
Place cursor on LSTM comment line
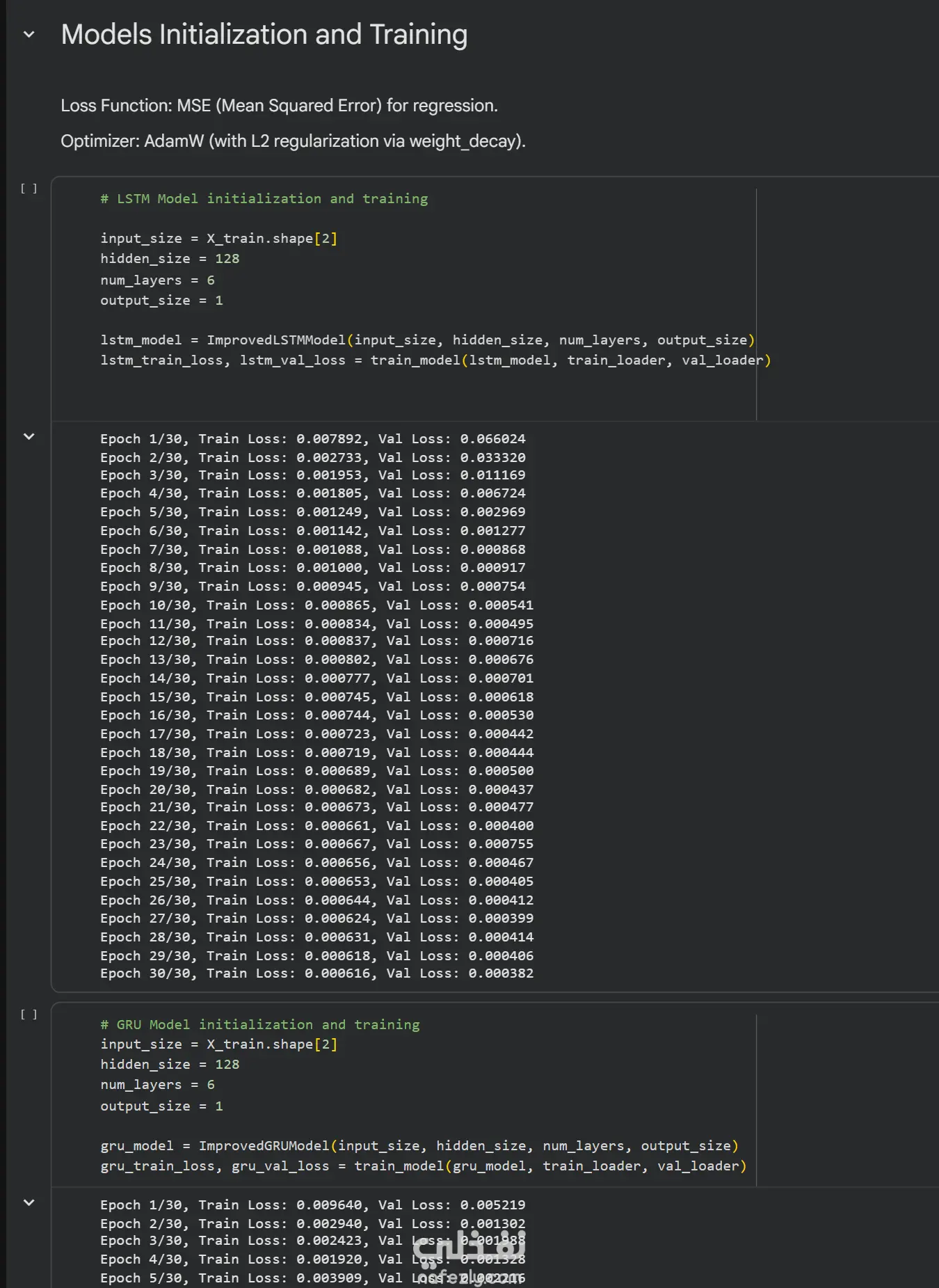pyautogui.click(x=264, y=199)
